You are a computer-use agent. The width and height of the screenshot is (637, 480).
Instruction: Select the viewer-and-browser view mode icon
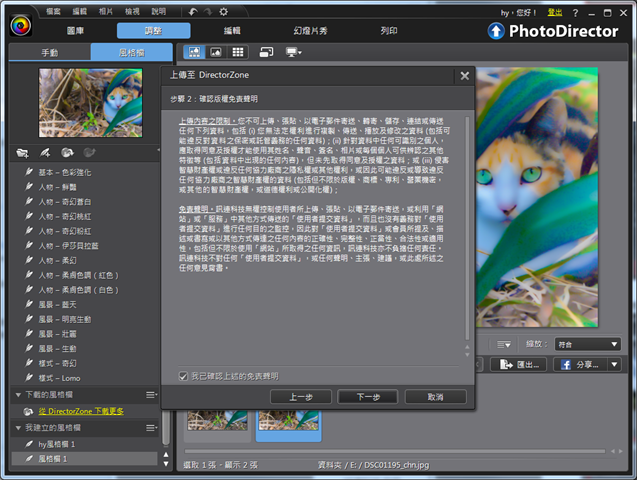194,52
